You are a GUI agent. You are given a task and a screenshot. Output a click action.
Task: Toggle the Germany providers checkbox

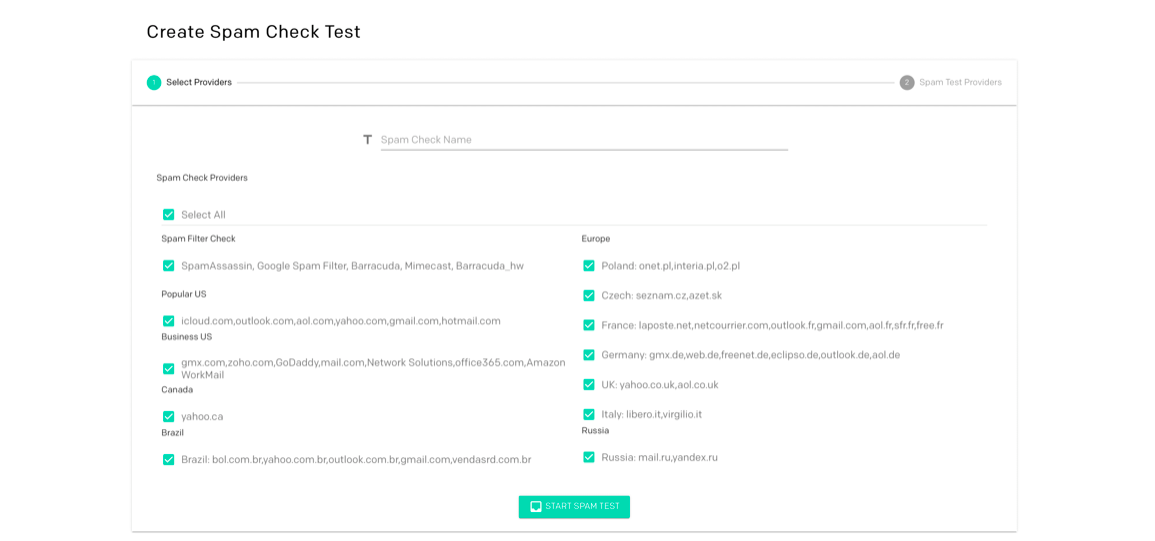[x=589, y=355]
